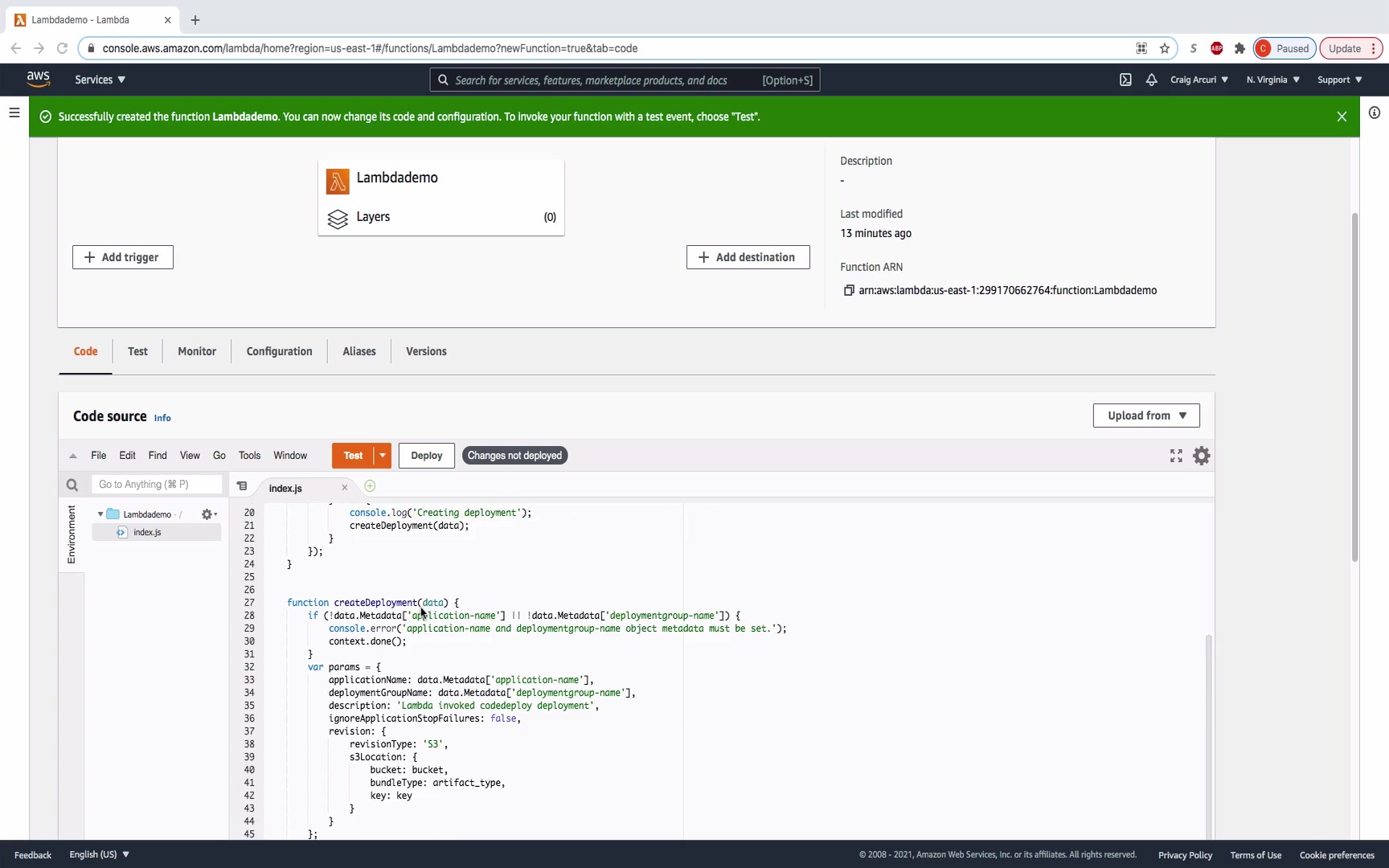This screenshot has width=1389, height=868.
Task: Open code editor preferences gear
Action: [x=1202, y=456]
